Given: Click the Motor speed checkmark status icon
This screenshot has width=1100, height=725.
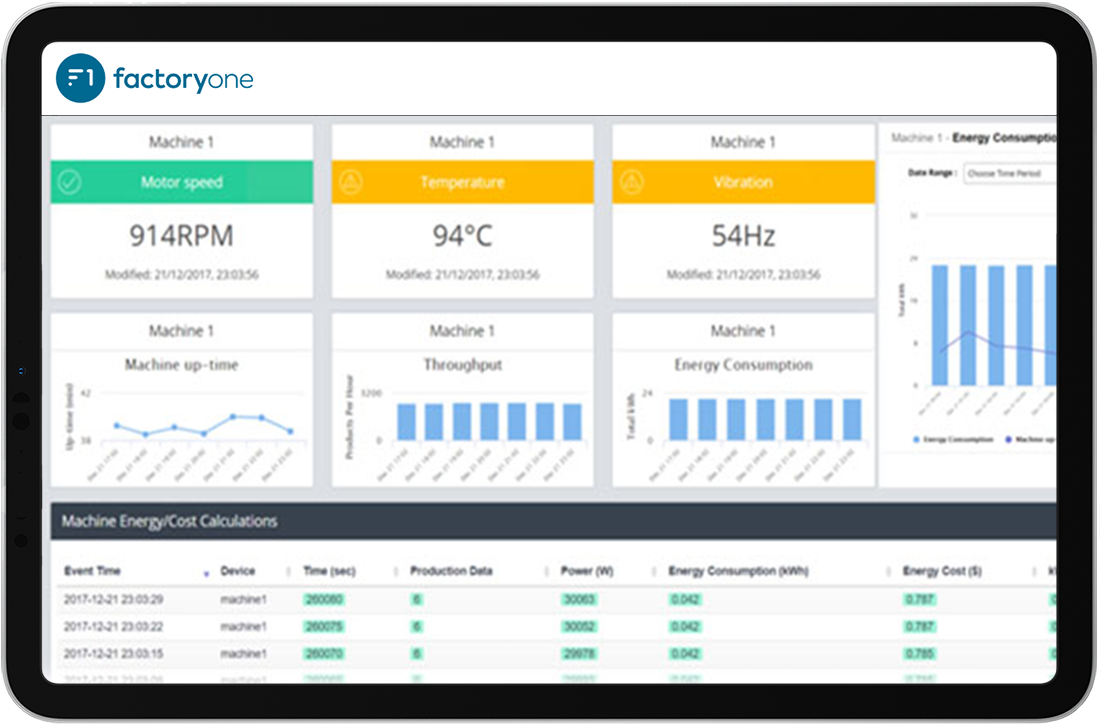Looking at the screenshot, I should [x=69, y=182].
